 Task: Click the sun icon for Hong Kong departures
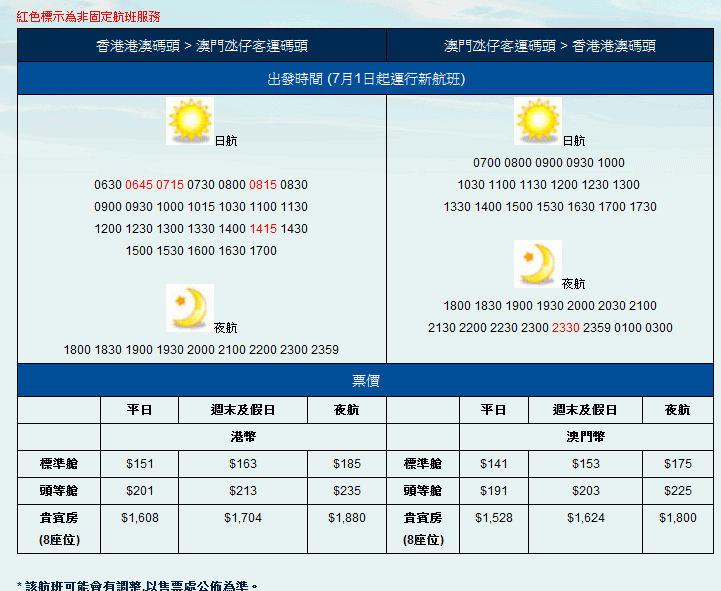190,121
